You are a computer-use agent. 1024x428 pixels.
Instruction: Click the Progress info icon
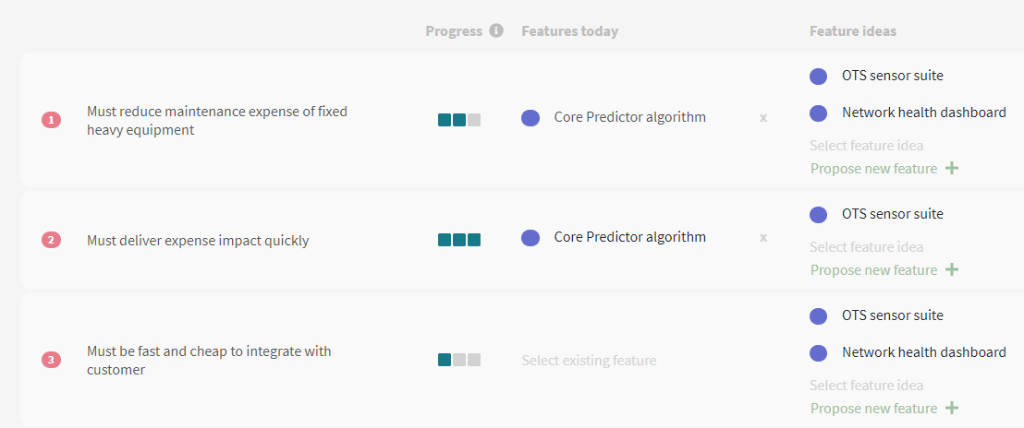(496, 31)
